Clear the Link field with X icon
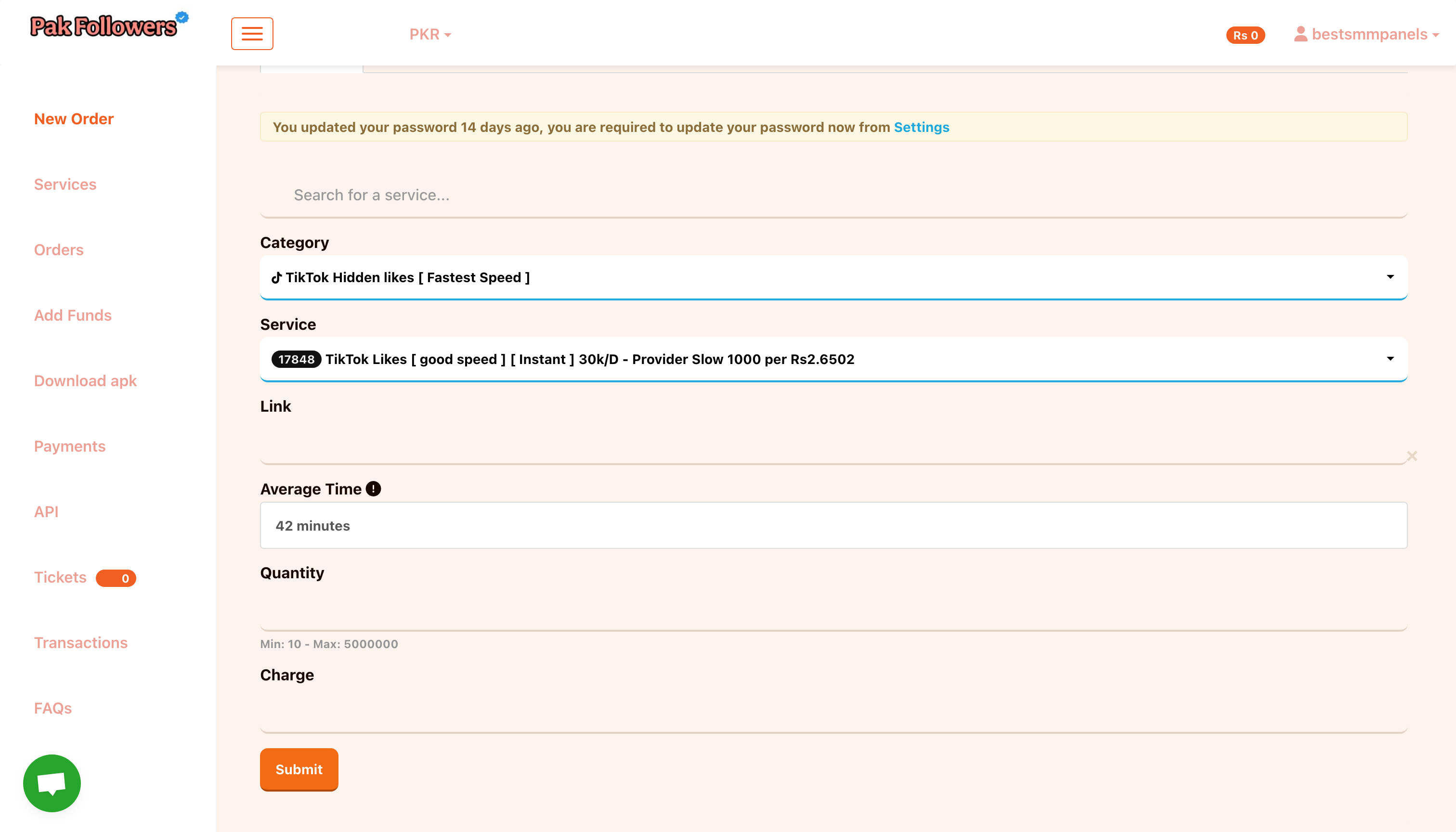Image resolution: width=1456 pixels, height=832 pixels. click(x=1411, y=456)
